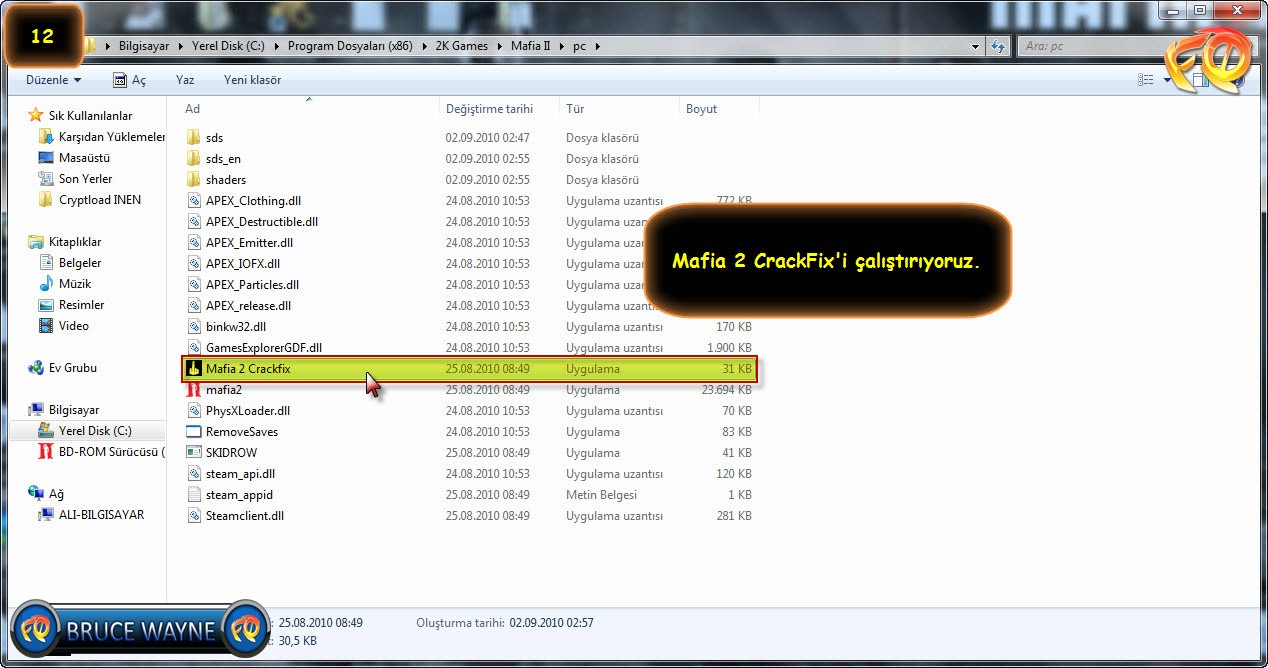Image resolution: width=1268 pixels, height=668 pixels.
Task: Sort by Tür column header
Action: click(620, 109)
